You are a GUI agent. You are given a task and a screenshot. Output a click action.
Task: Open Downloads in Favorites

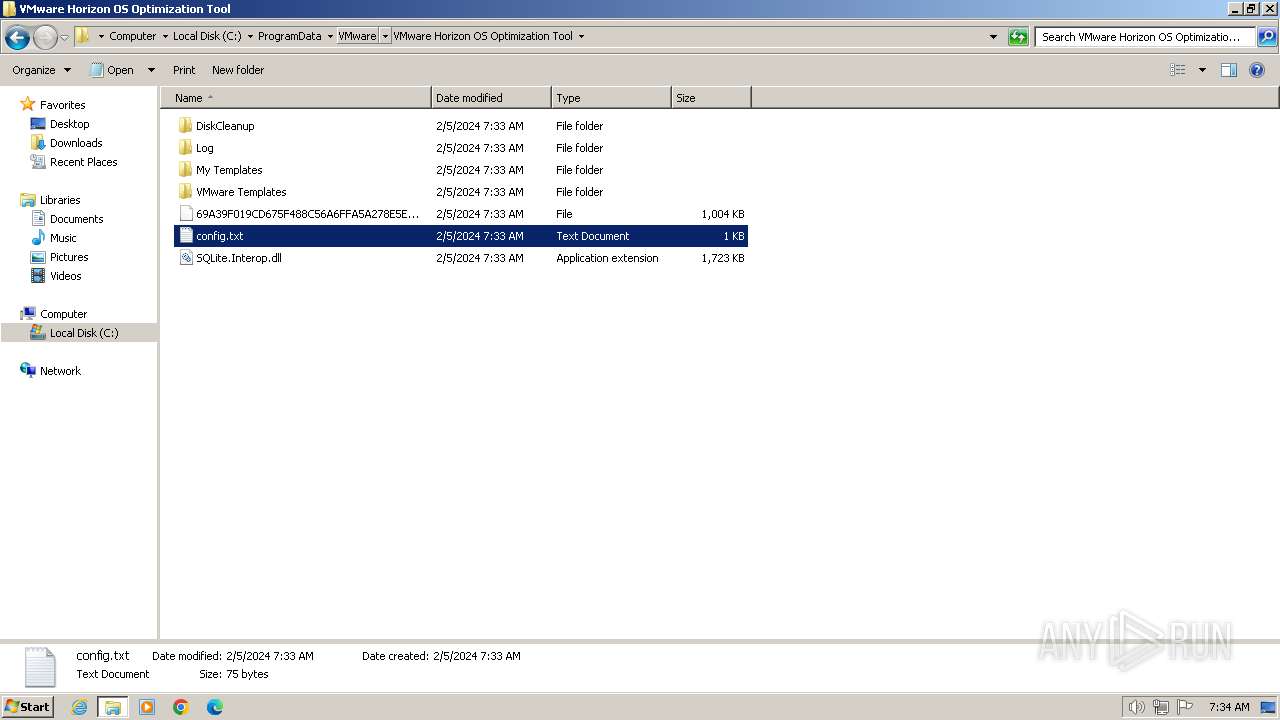(76, 143)
